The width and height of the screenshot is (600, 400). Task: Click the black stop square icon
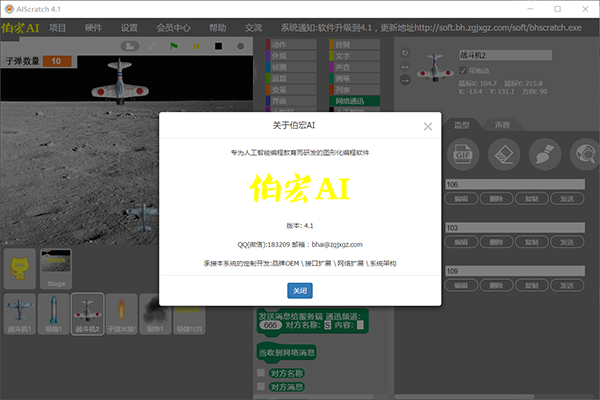pyautogui.click(x=217, y=46)
